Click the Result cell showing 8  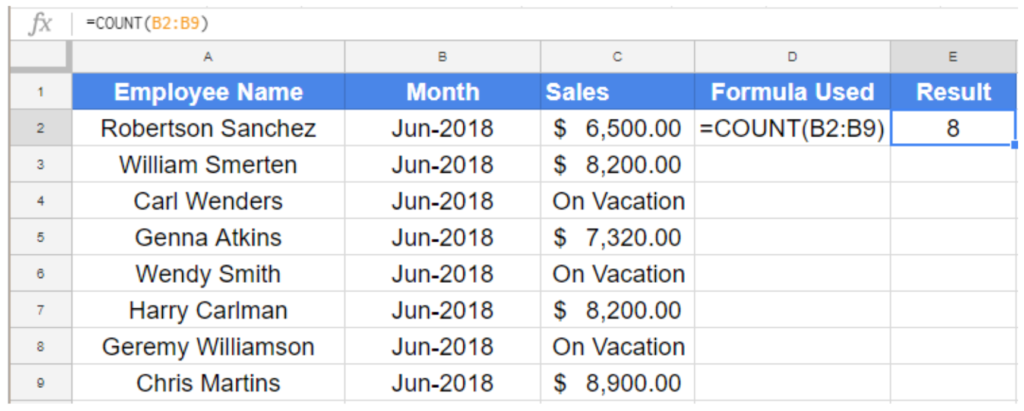(953, 129)
